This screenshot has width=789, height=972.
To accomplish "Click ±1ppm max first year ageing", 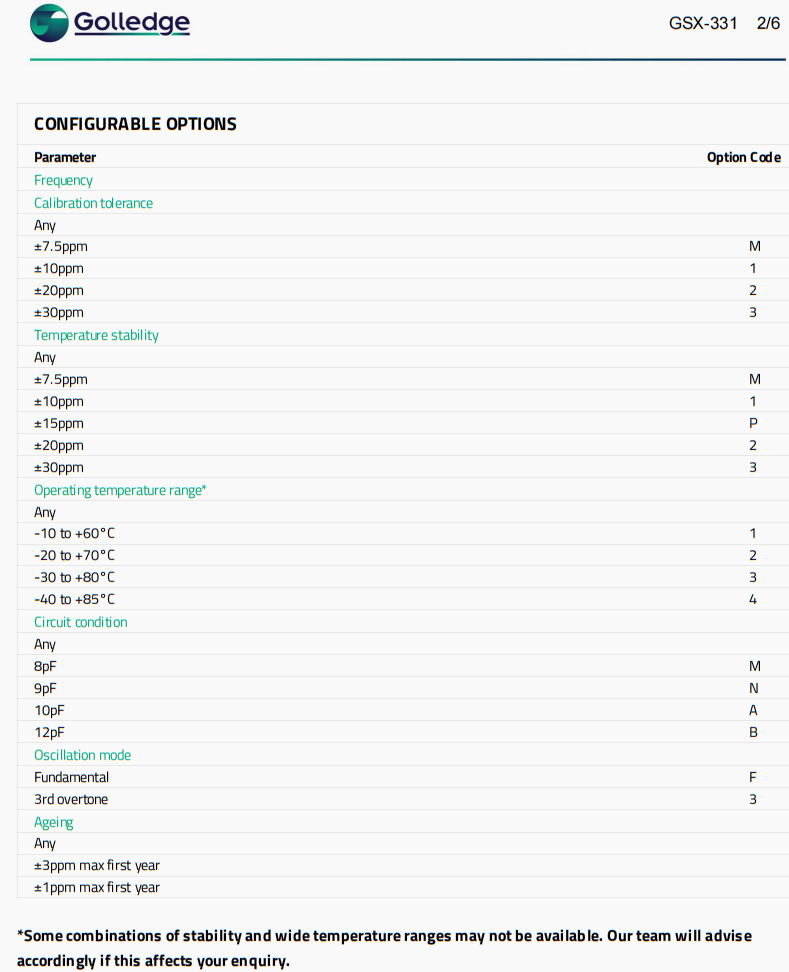I will click(97, 887).
